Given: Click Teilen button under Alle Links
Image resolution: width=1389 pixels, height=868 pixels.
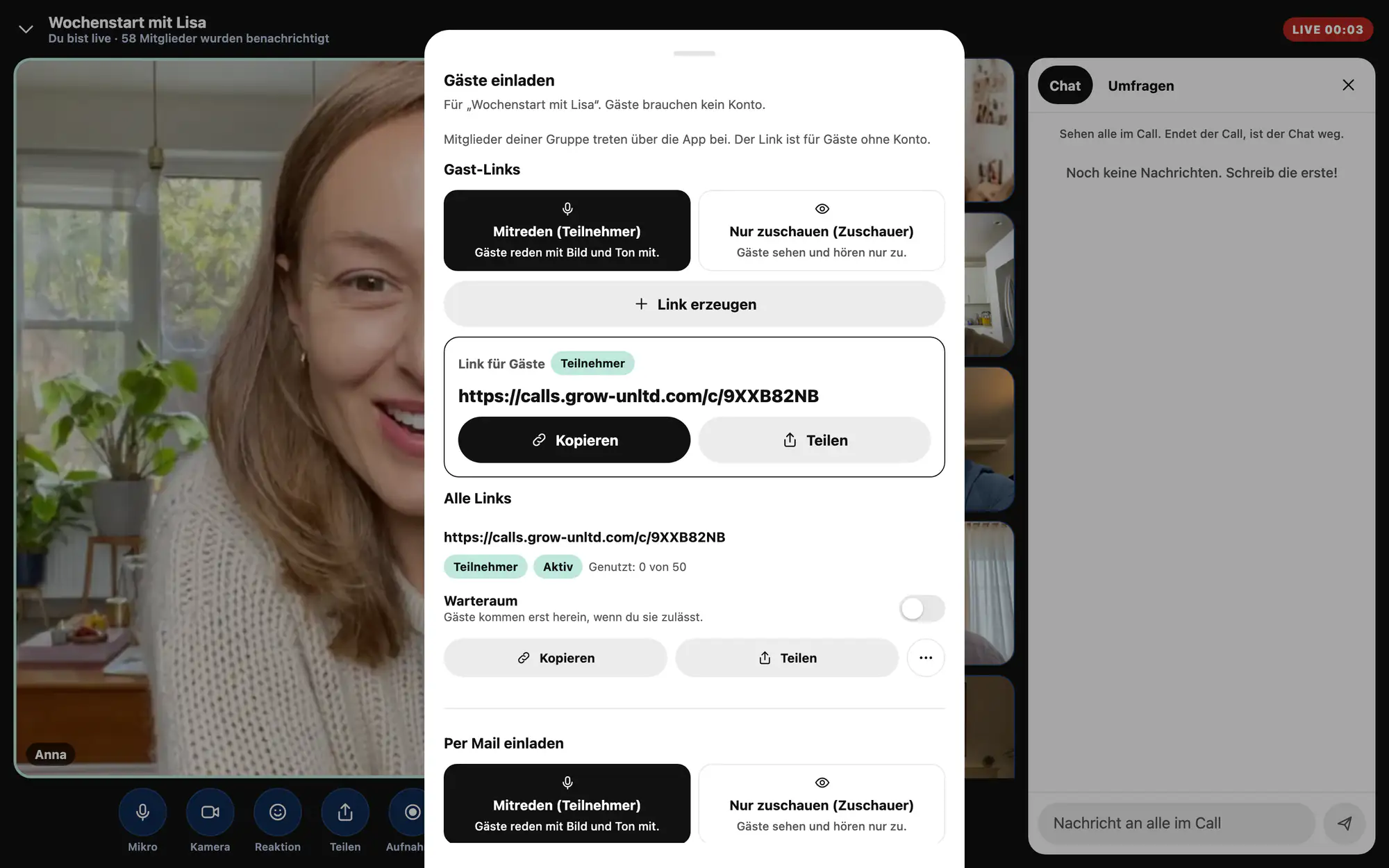Looking at the screenshot, I should click(x=787, y=658).
